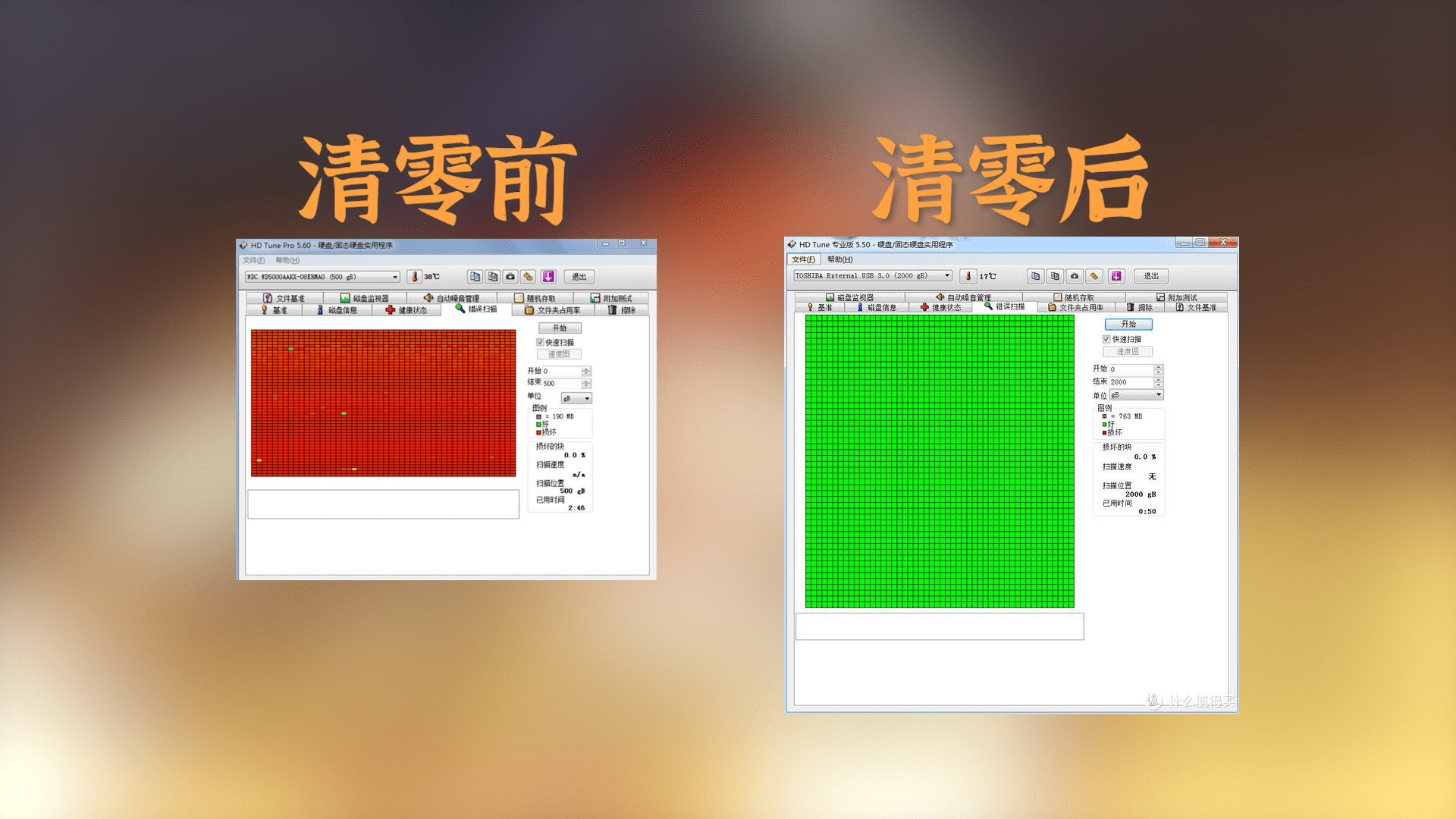This screenshot has width=1456, height=819.
Task: Open 文件(F) menu in HD Tune Pro 5.60
Action: (254, 260)
